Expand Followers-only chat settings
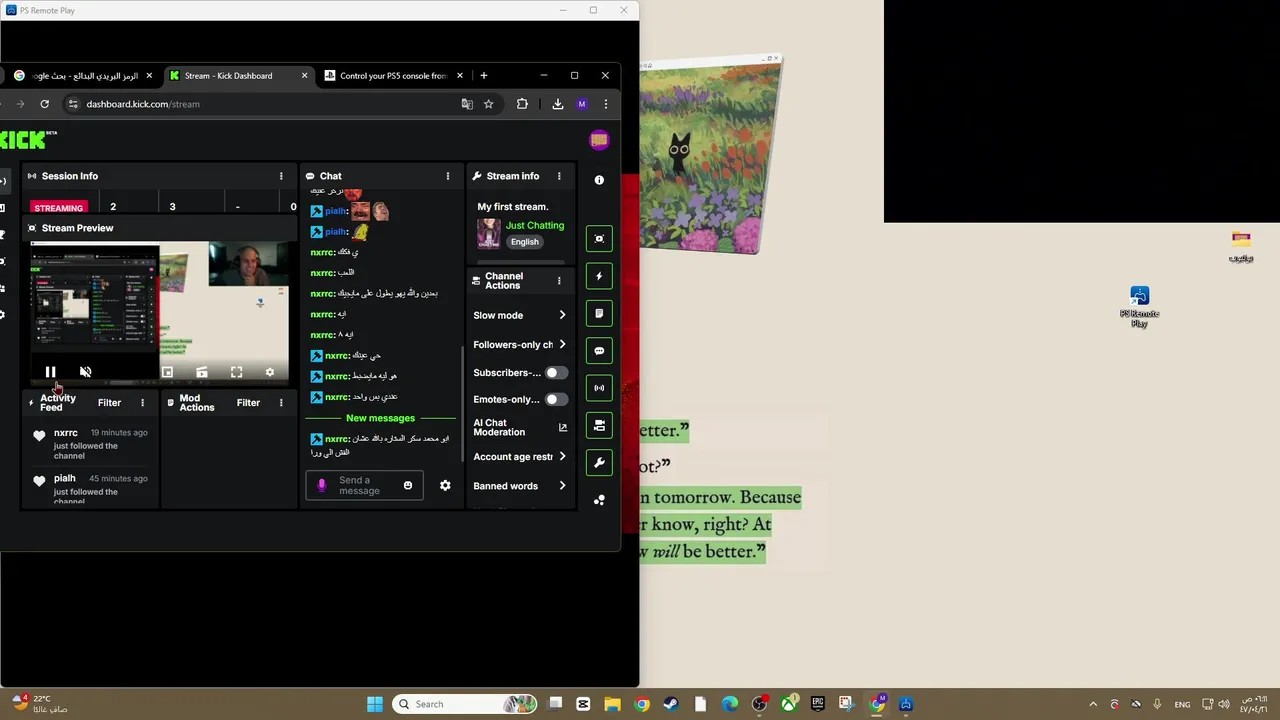Image resolution: width=1280 pixels, height=720 pixels. click(x=520, y=344)
